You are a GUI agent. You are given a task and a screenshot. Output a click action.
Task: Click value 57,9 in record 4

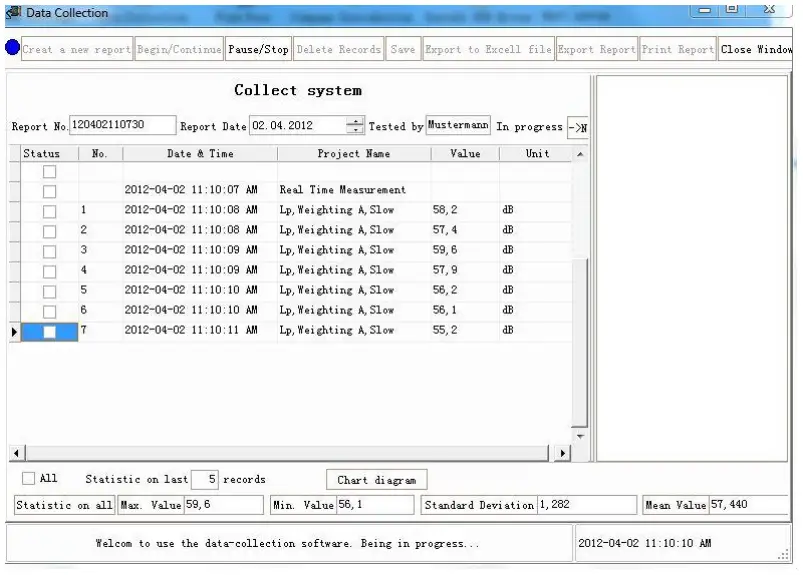coord(445,270)
